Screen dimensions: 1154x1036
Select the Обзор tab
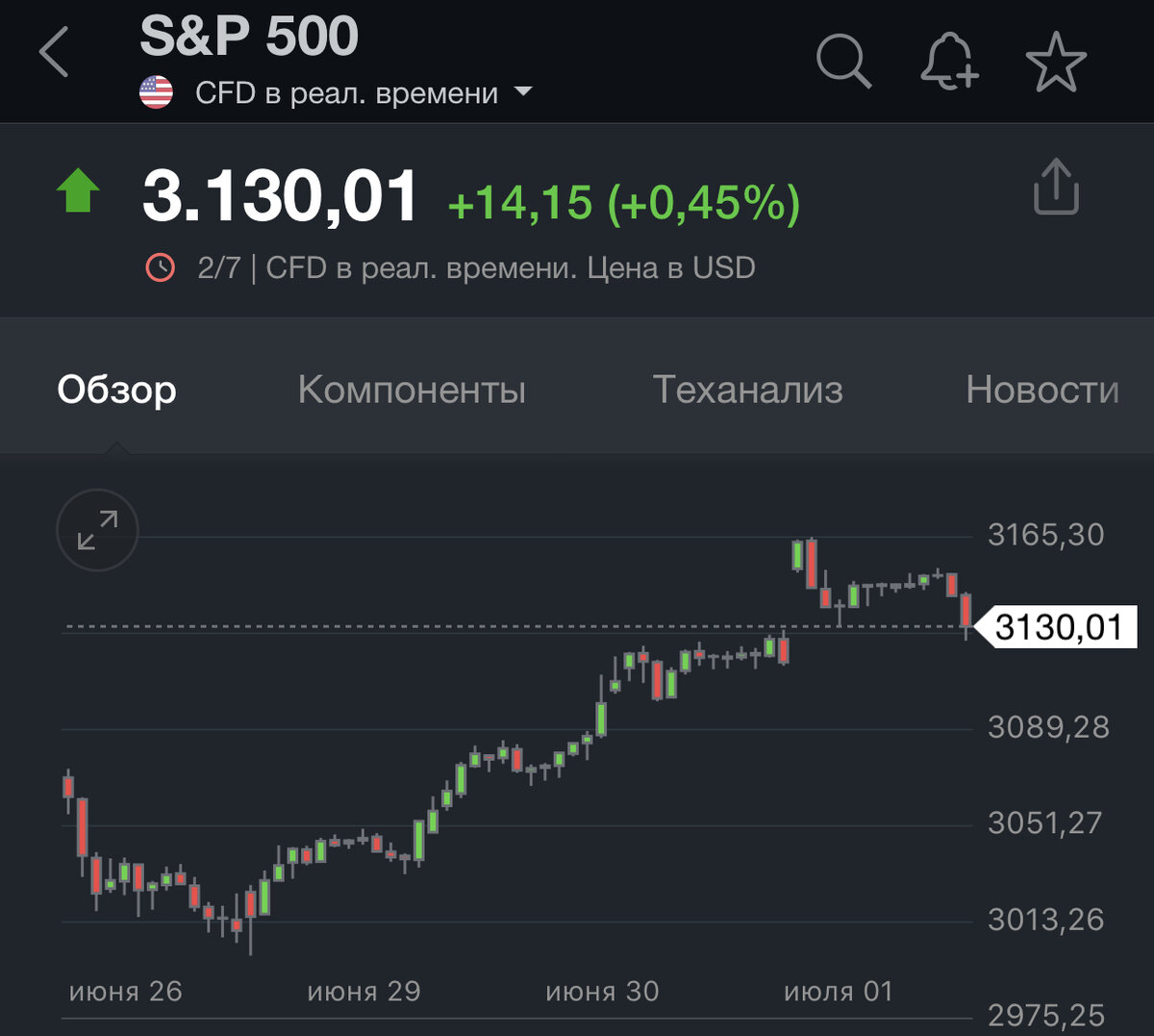pyautogui.click(x=116, y=390)
